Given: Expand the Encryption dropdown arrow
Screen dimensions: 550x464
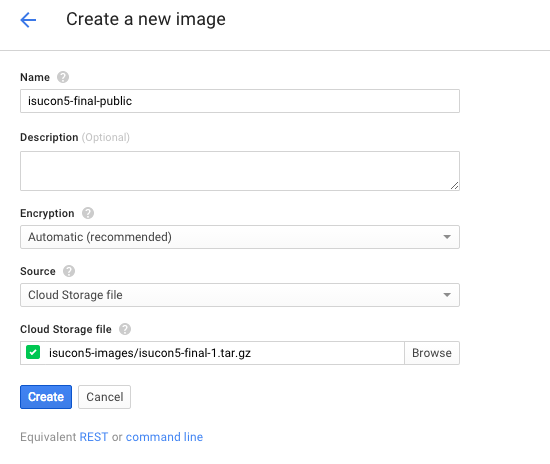Looking at the screenshot, I should (447, 237).
